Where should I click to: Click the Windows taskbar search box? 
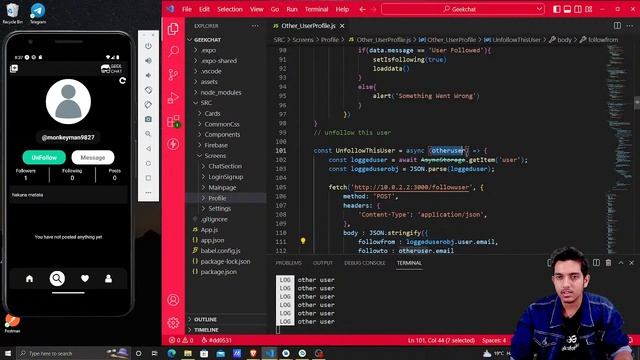[x=73, y=353]
